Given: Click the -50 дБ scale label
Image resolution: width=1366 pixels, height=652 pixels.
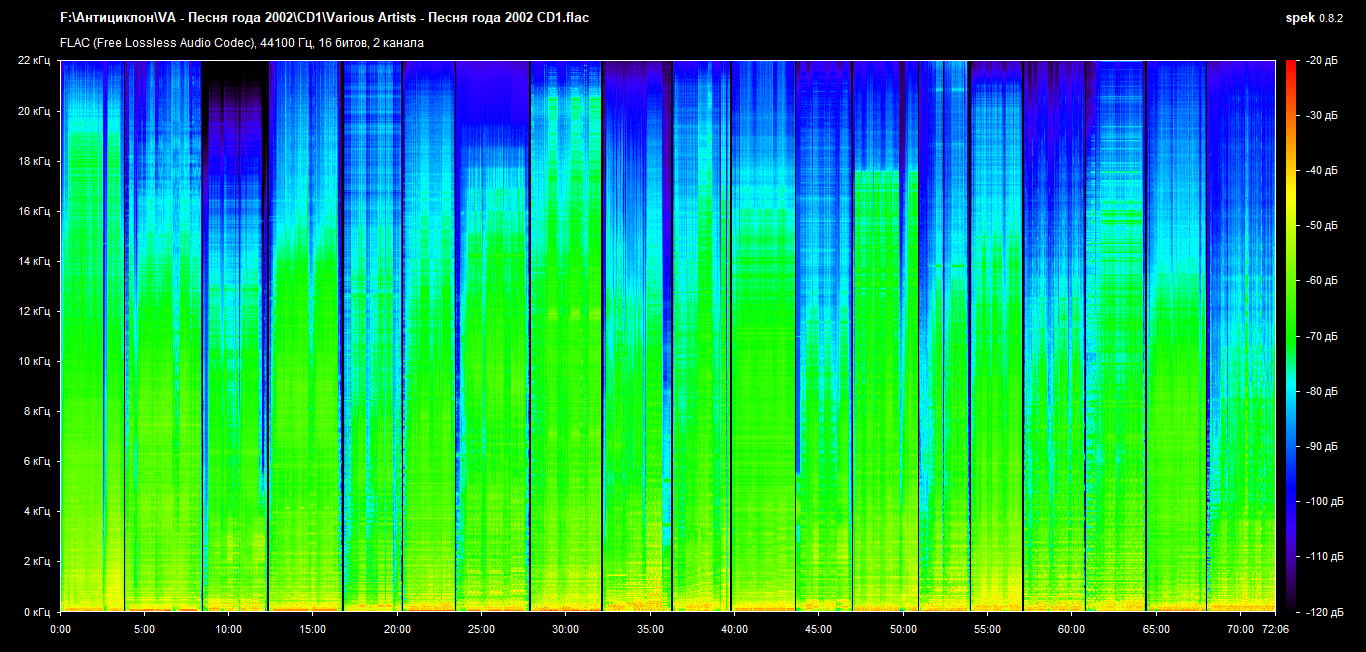Looking at the screenshot, I should click(x=1320, y=226).
